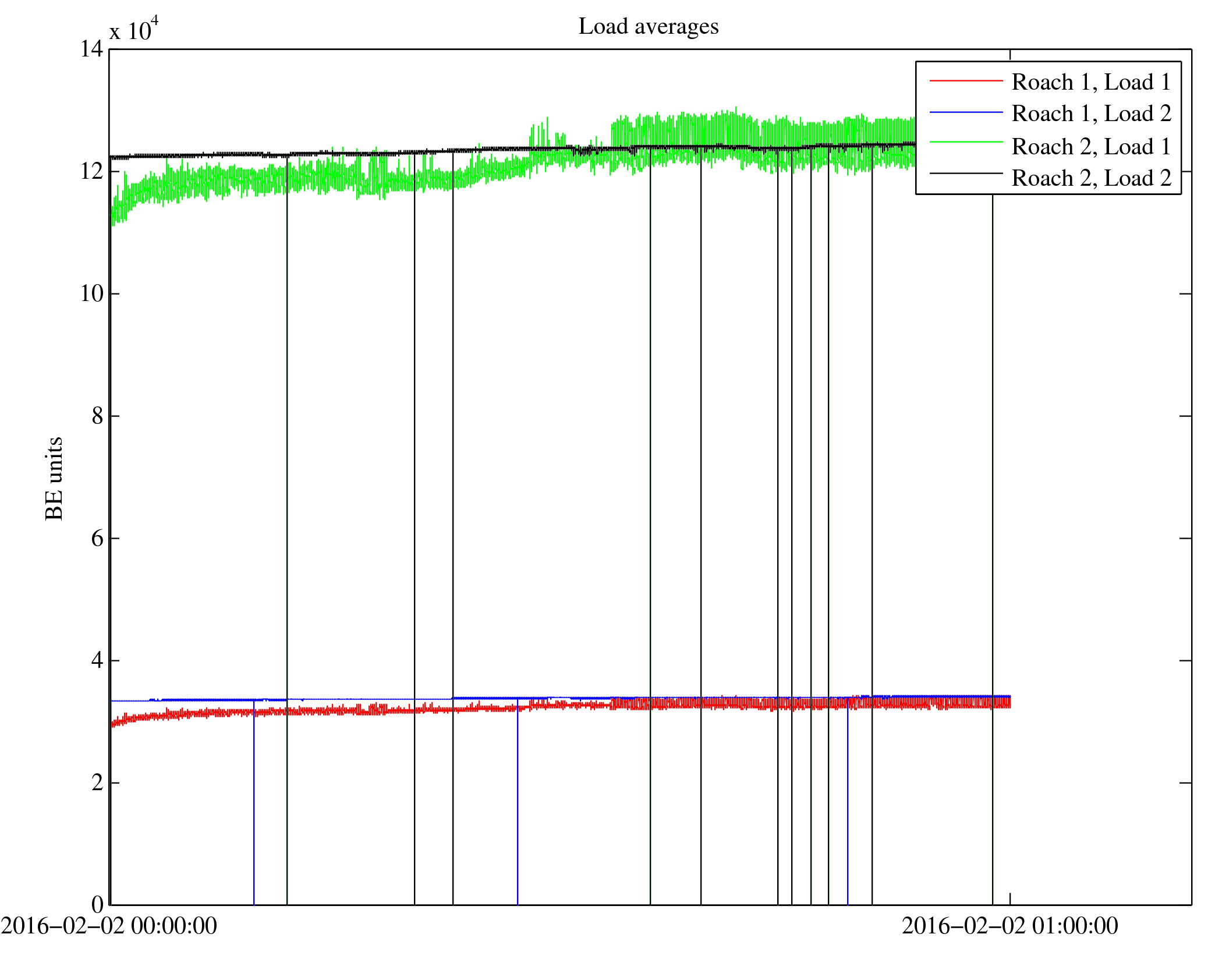
Task: Click the y-axis tick label 0
Action: 97,904
